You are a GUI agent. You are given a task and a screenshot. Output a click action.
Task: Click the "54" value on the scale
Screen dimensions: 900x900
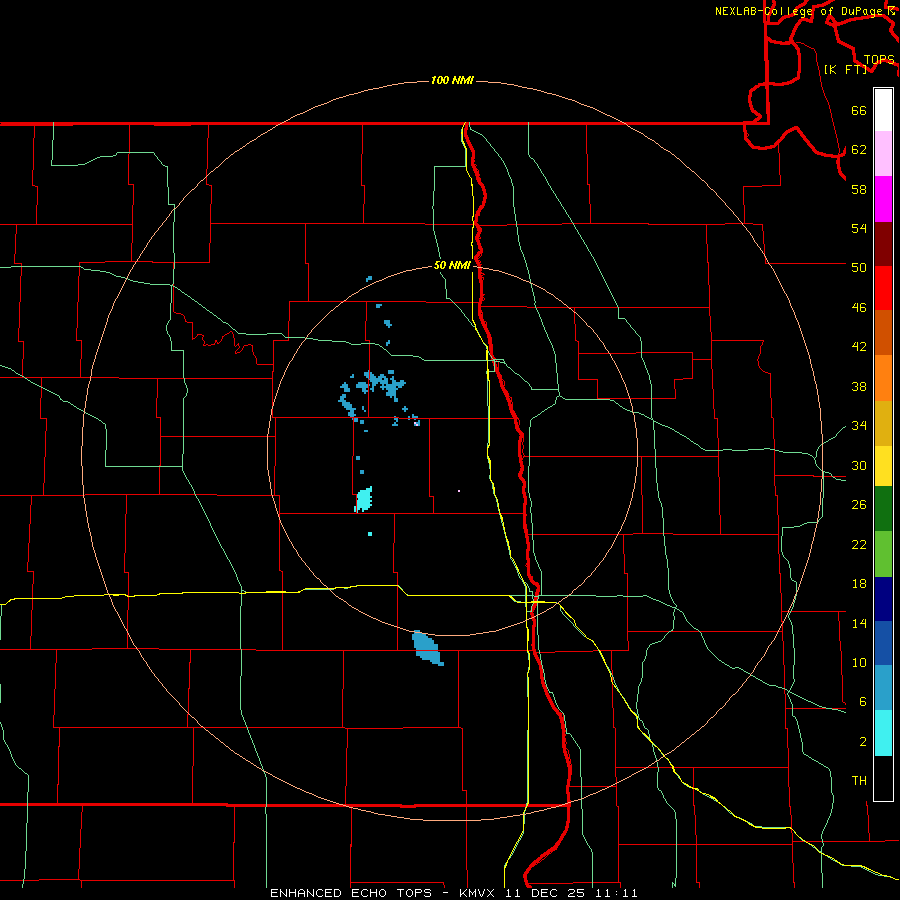[x=859, y=228]
